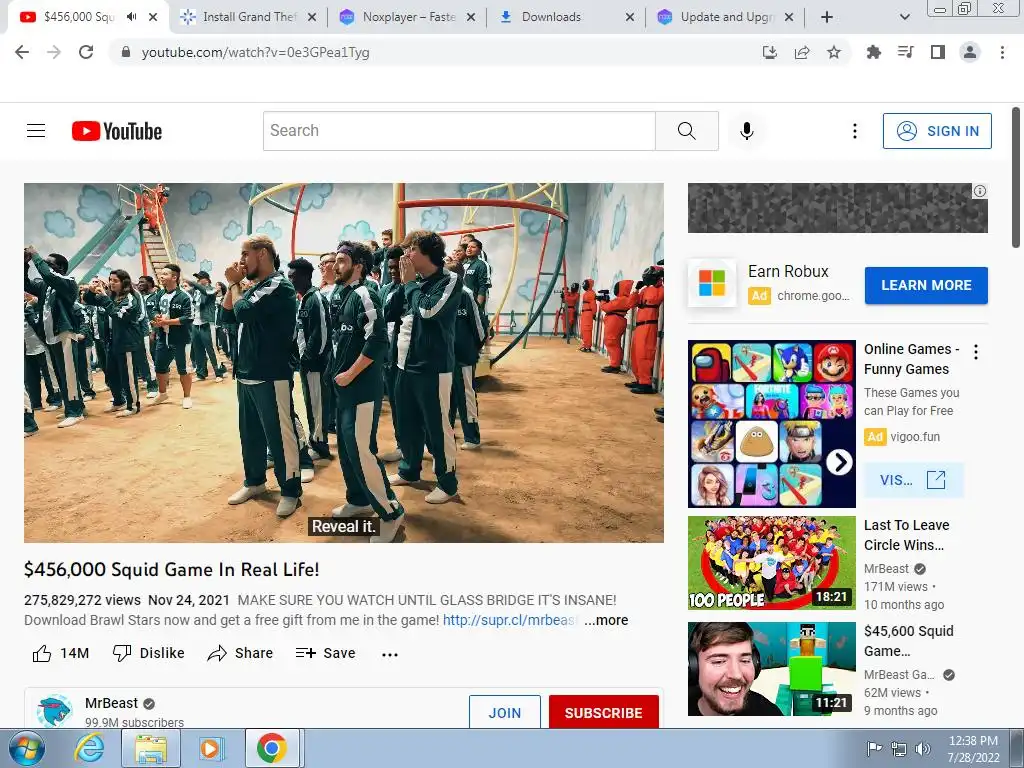Viewport: 1024px width, 768px height.
Task: Open options for Online Games ad
Action: point(976,352)
